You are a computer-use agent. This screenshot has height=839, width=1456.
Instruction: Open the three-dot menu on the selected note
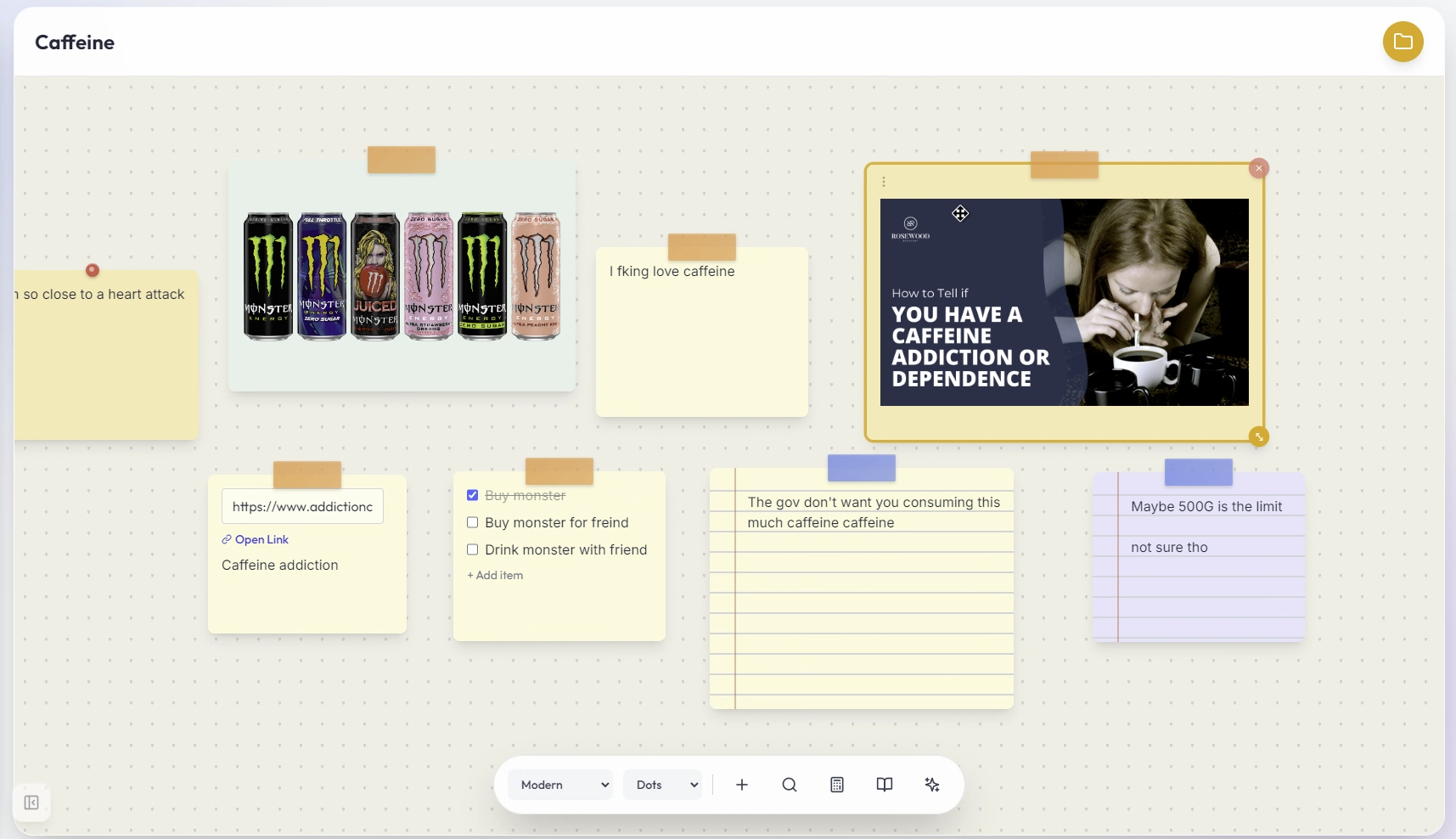pos(884,182)
